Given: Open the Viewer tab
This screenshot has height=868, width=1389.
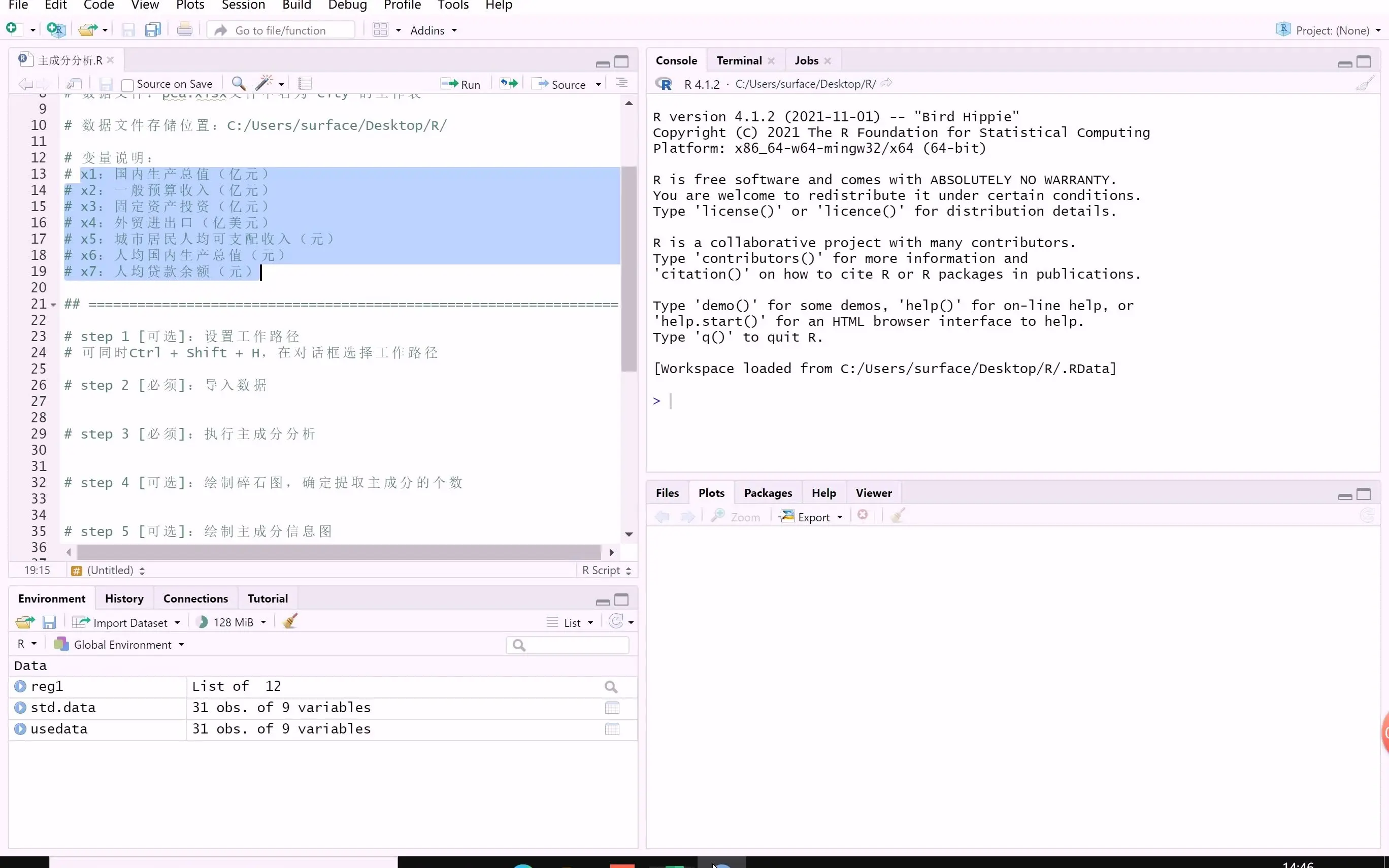Looking at the screenshot, I should pos(873,492).
